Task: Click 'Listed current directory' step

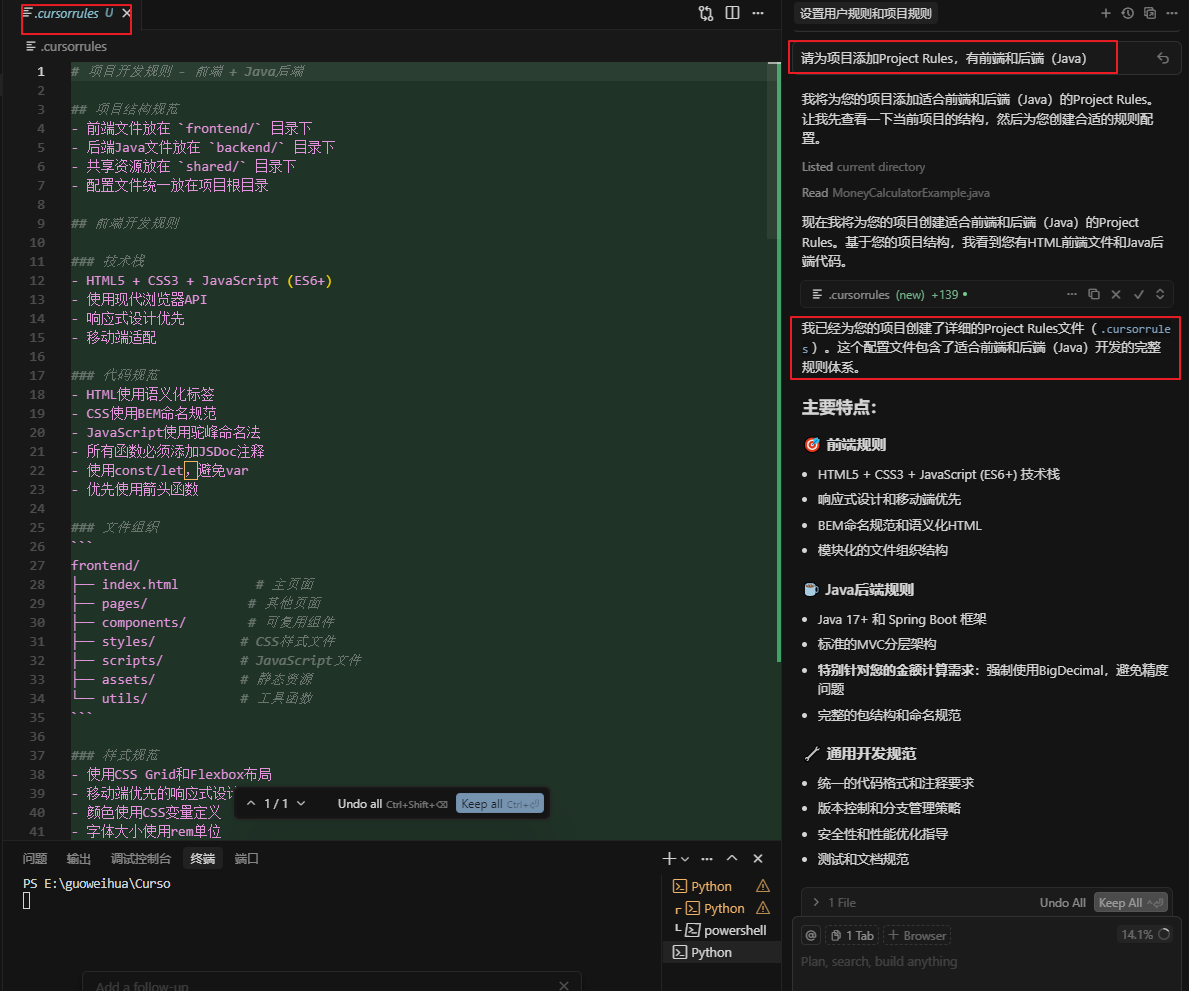Action: pos(863,167)
